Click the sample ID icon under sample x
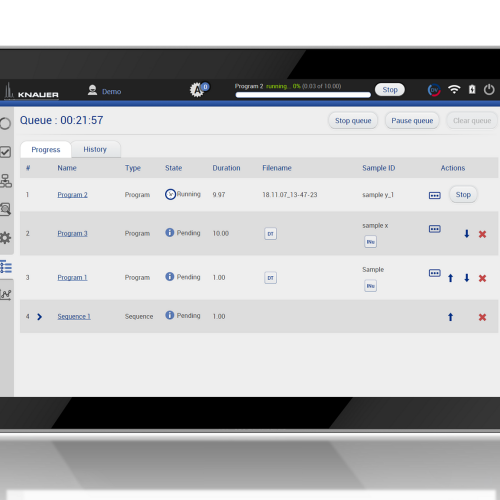Viewport: 500px width, 500px height. 370,242
